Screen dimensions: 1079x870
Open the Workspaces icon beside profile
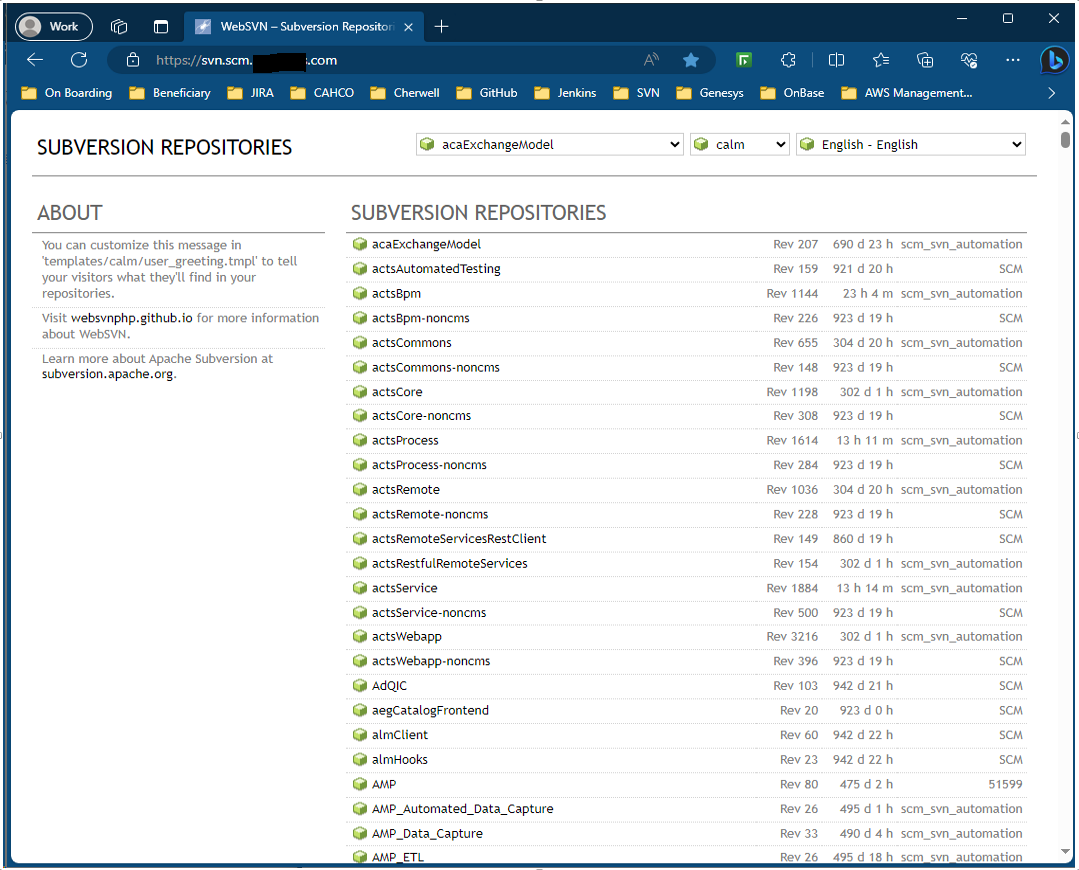[119, 26]
